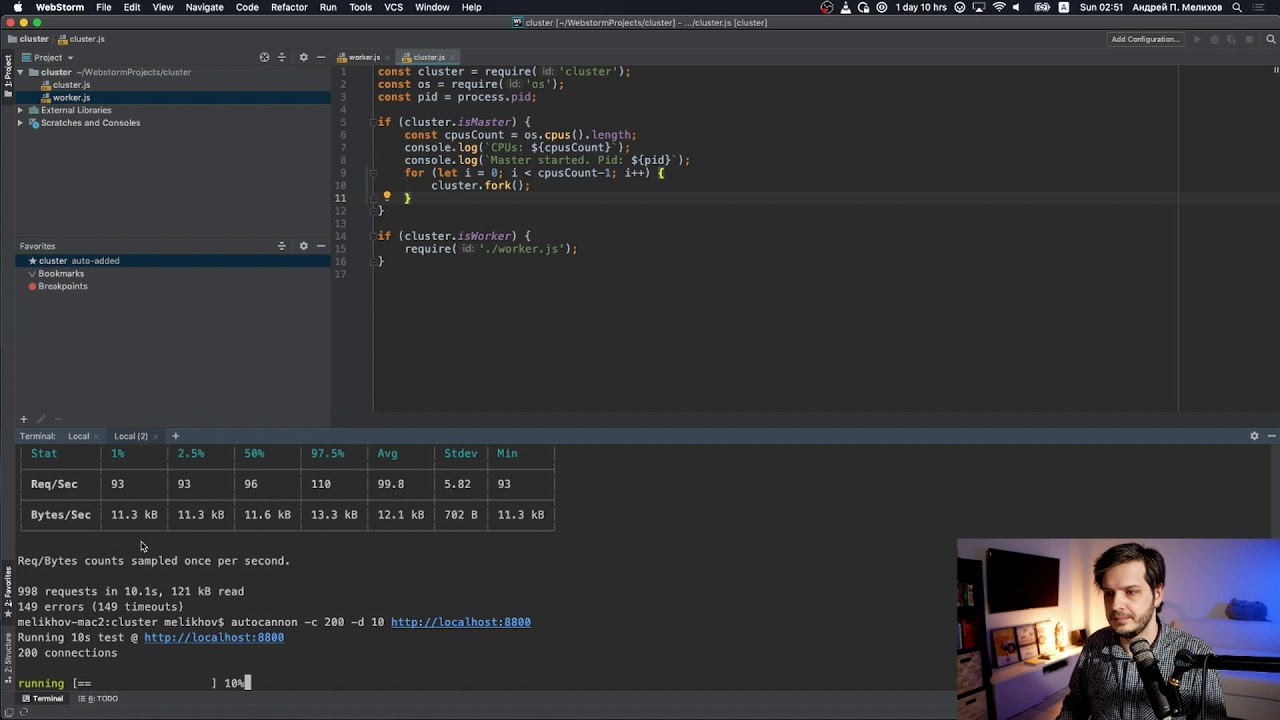The height and width of the screenshot is (720, 1280).
Task: Open the Refactor menu
Action: [x=289, y=7]
